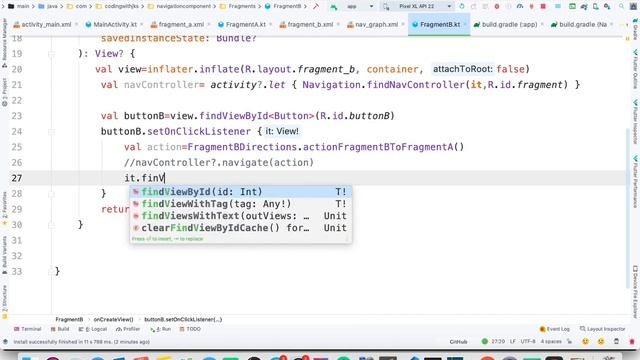Click the red stop square icon
Screen dimensions: 640x360
coord(543,7)
